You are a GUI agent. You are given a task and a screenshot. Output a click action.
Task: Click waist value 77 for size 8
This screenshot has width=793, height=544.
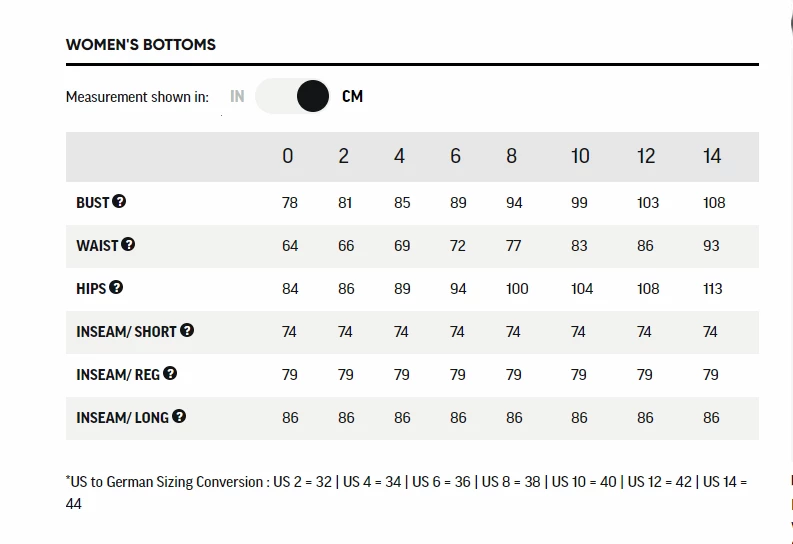[x=514, y=246]
